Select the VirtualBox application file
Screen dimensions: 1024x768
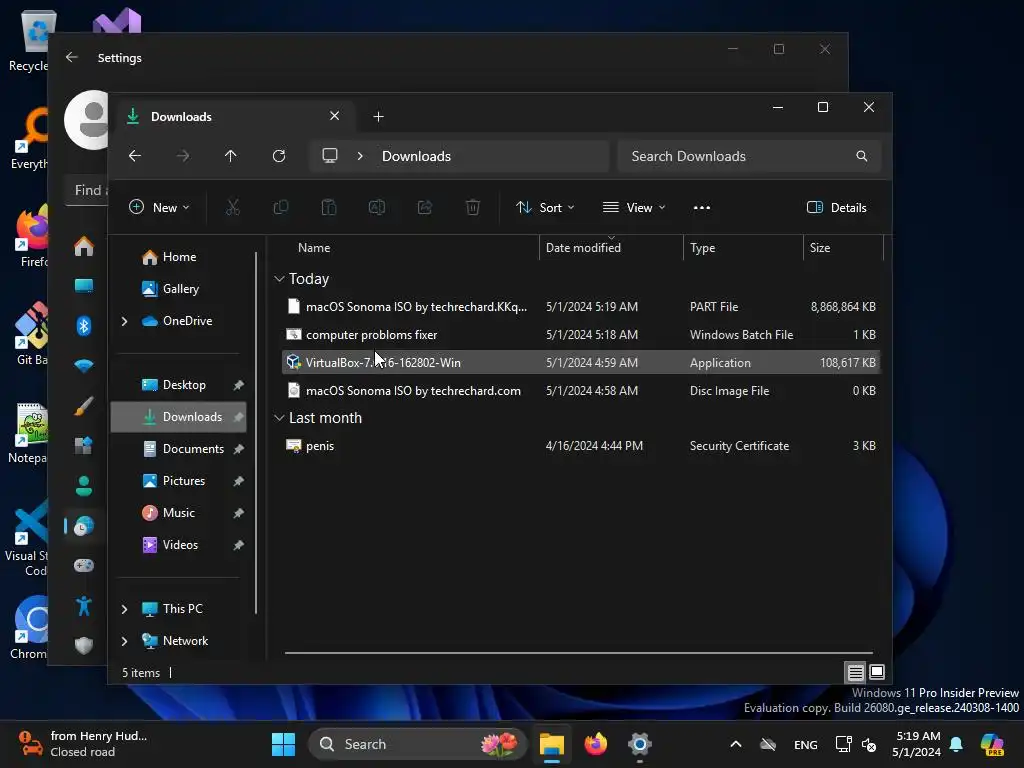[581, 362]
